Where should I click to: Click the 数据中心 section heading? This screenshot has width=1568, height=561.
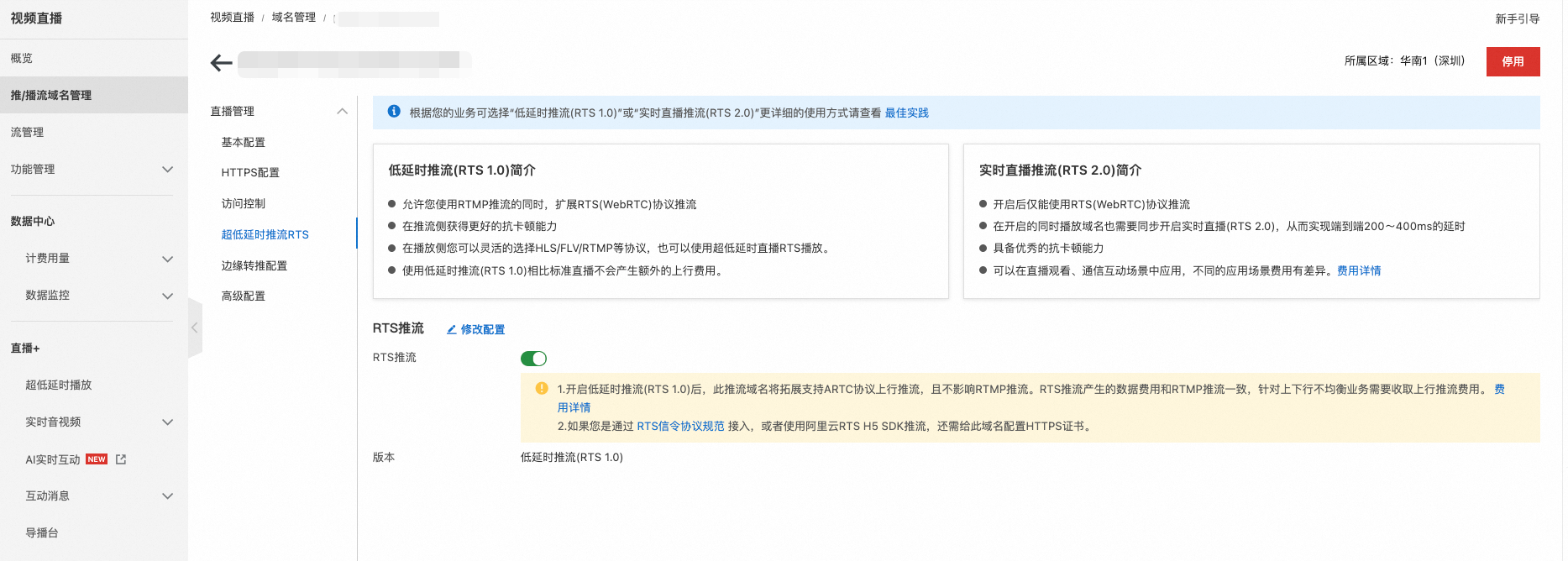point(33,221)
